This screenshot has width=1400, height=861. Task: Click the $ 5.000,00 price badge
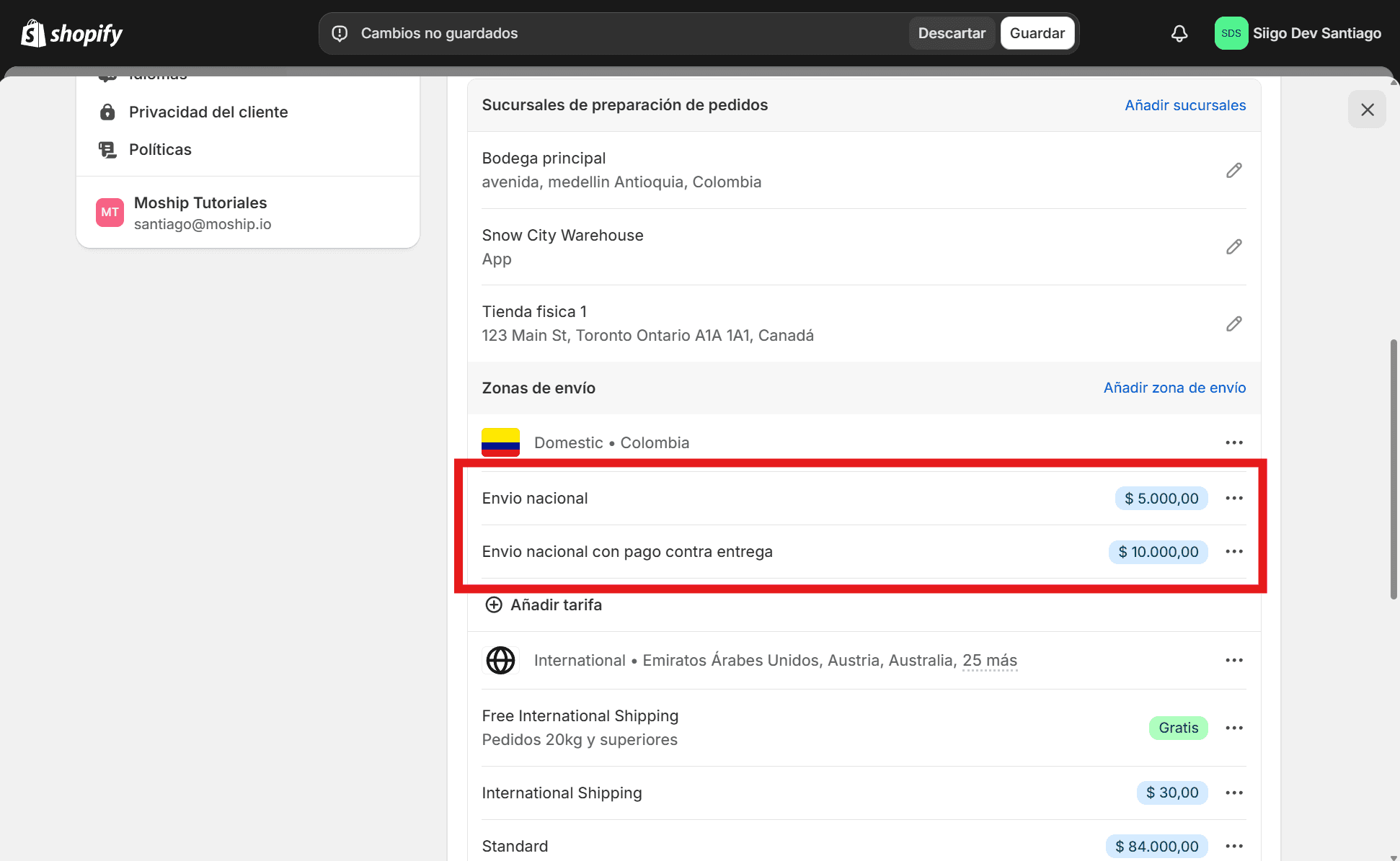point(1161,498)
